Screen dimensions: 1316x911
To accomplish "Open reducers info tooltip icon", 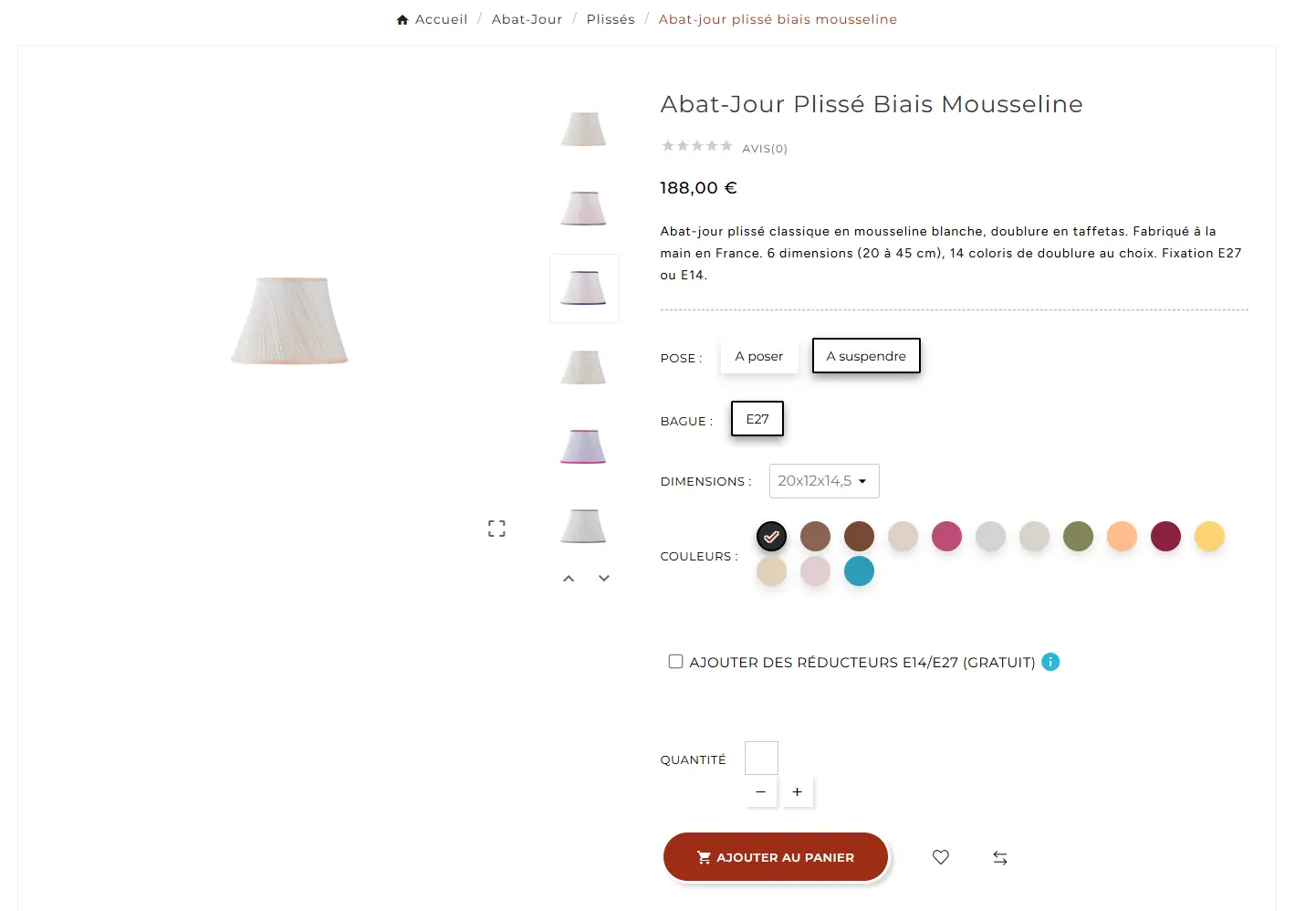I will [x=1050, y=662].
